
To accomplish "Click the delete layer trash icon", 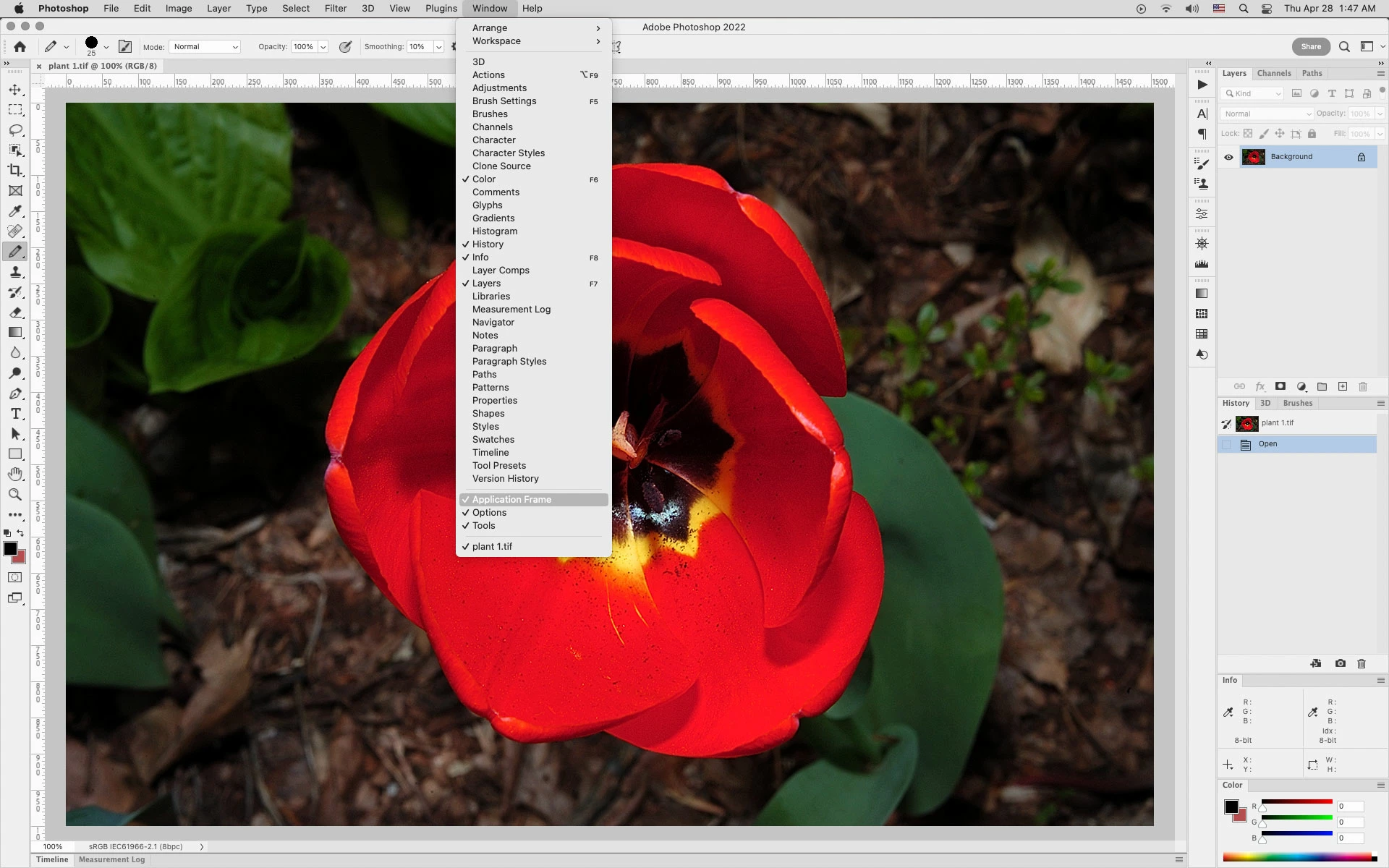I will pyautogui.click(x=1363, y=386).
